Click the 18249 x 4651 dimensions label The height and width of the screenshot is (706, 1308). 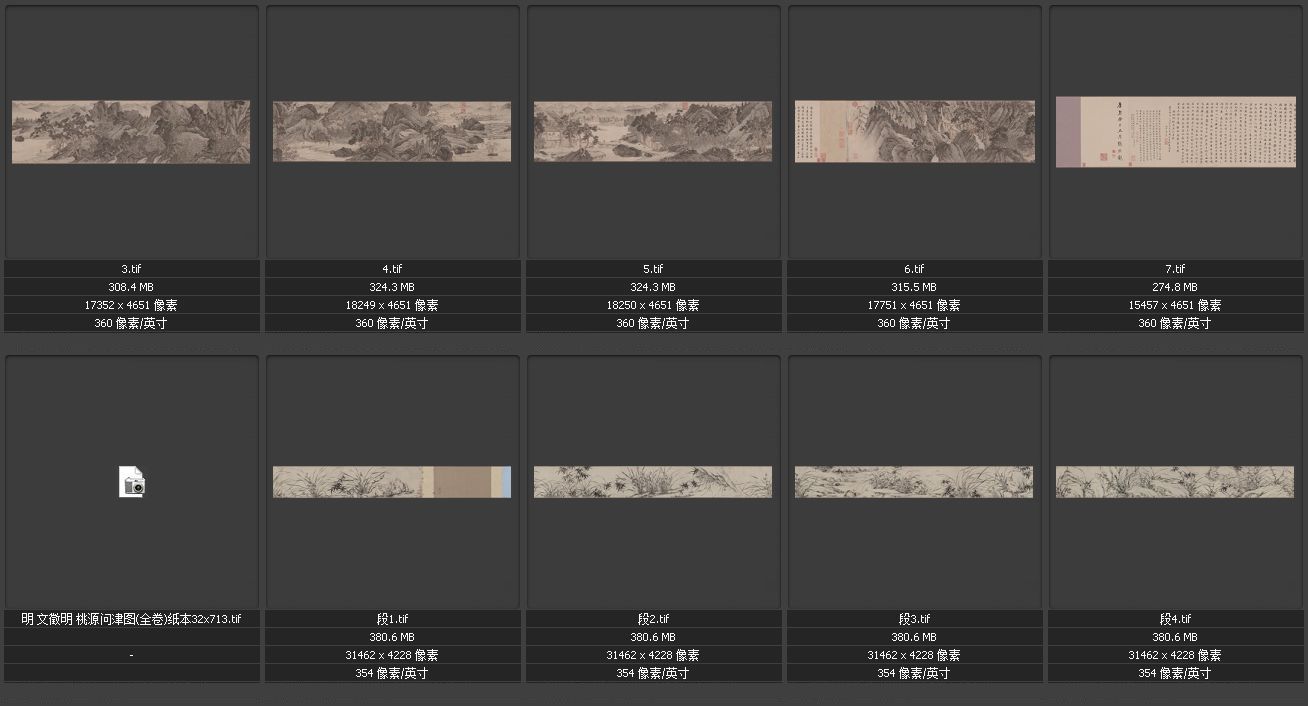pyautogui.click(x=392, y=305)
